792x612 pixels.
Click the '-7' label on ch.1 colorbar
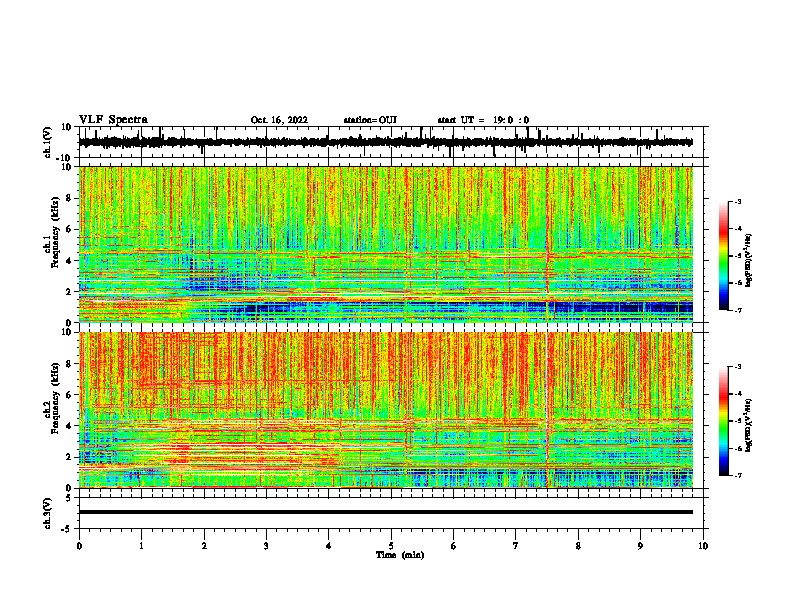click(738, 310)
